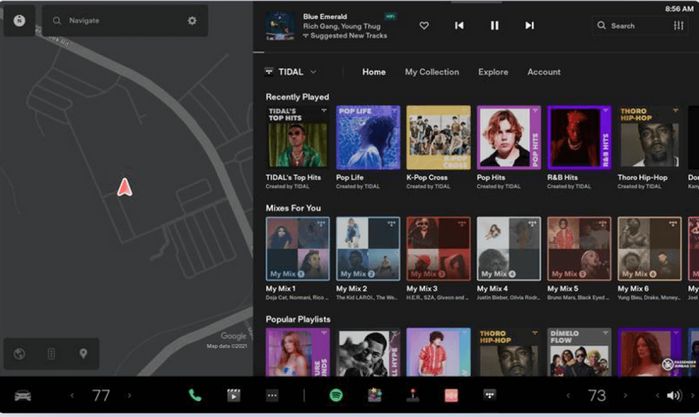Go back to the previous track
This screenshot has width=699, height=417.
click(x=459, y=25)
